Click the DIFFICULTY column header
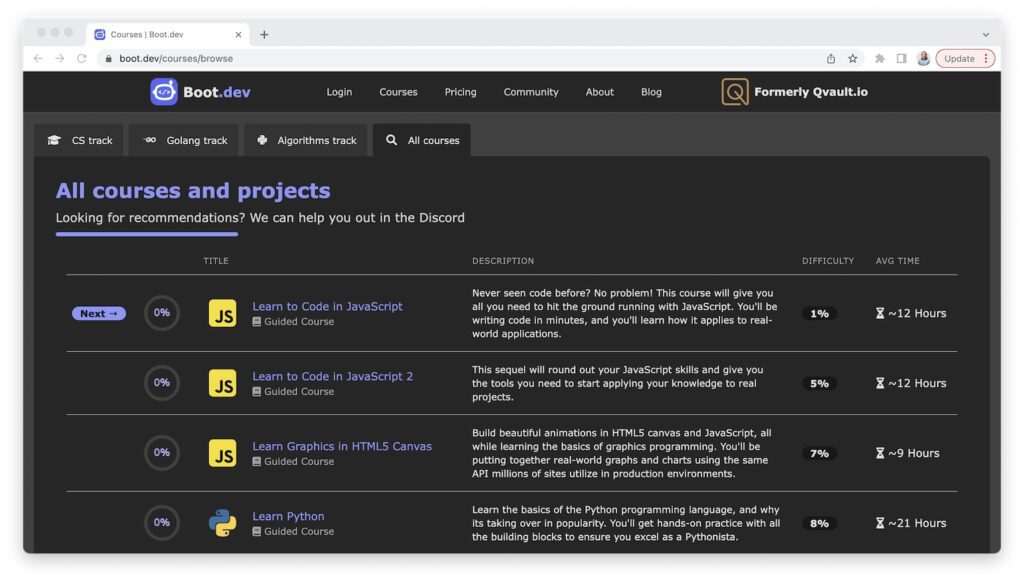The width and height of the screenshot is (1024, 582). click(827, 261)
